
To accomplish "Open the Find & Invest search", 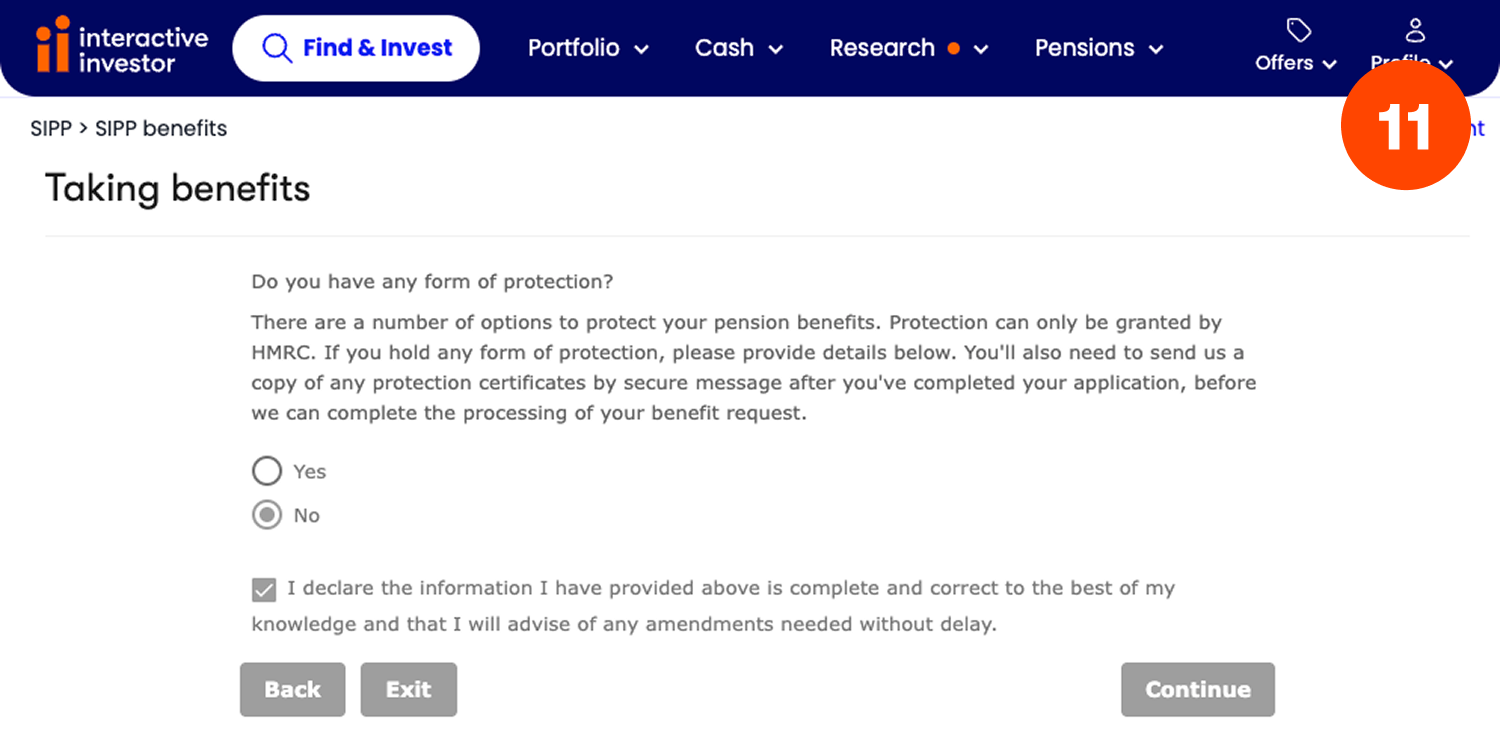I will pos(356,48).
